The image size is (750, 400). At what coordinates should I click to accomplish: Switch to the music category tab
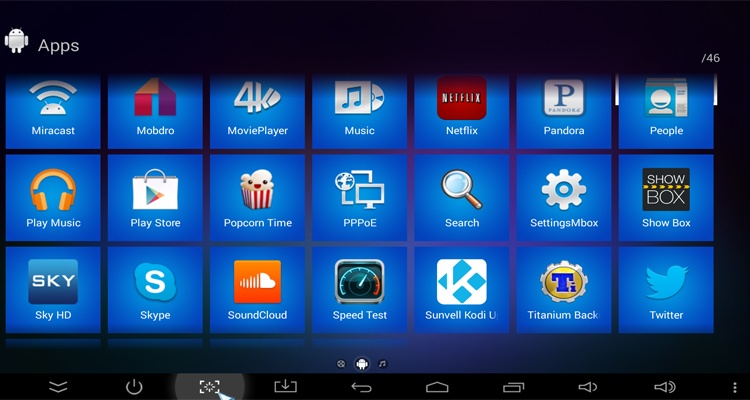pos(382,363)
